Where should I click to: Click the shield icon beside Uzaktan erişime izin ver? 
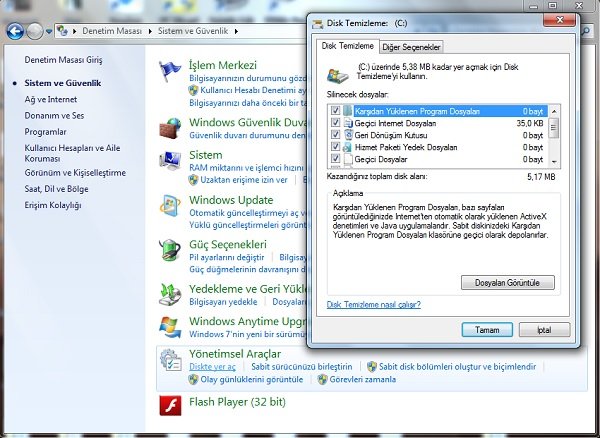coord(194,179)
